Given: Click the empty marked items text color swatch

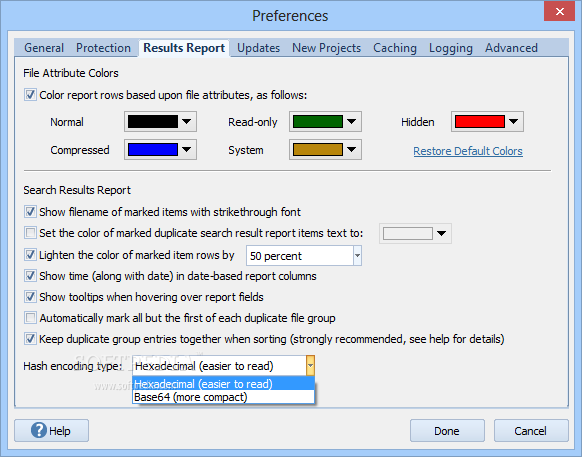Looking at the screenshot, I should click(x=408, y=234).
